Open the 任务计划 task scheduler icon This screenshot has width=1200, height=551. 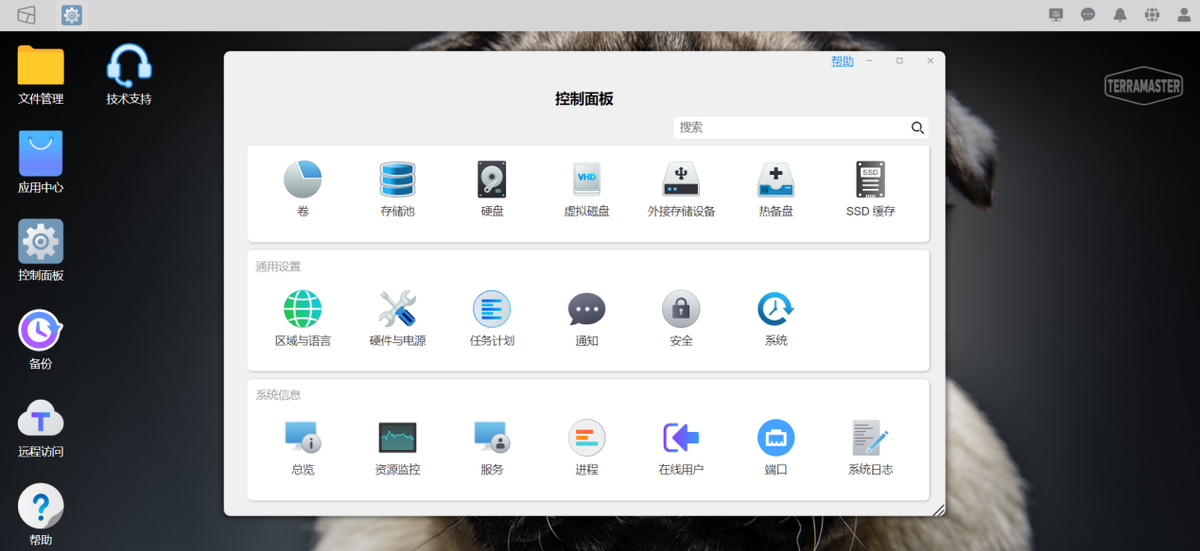492,309
